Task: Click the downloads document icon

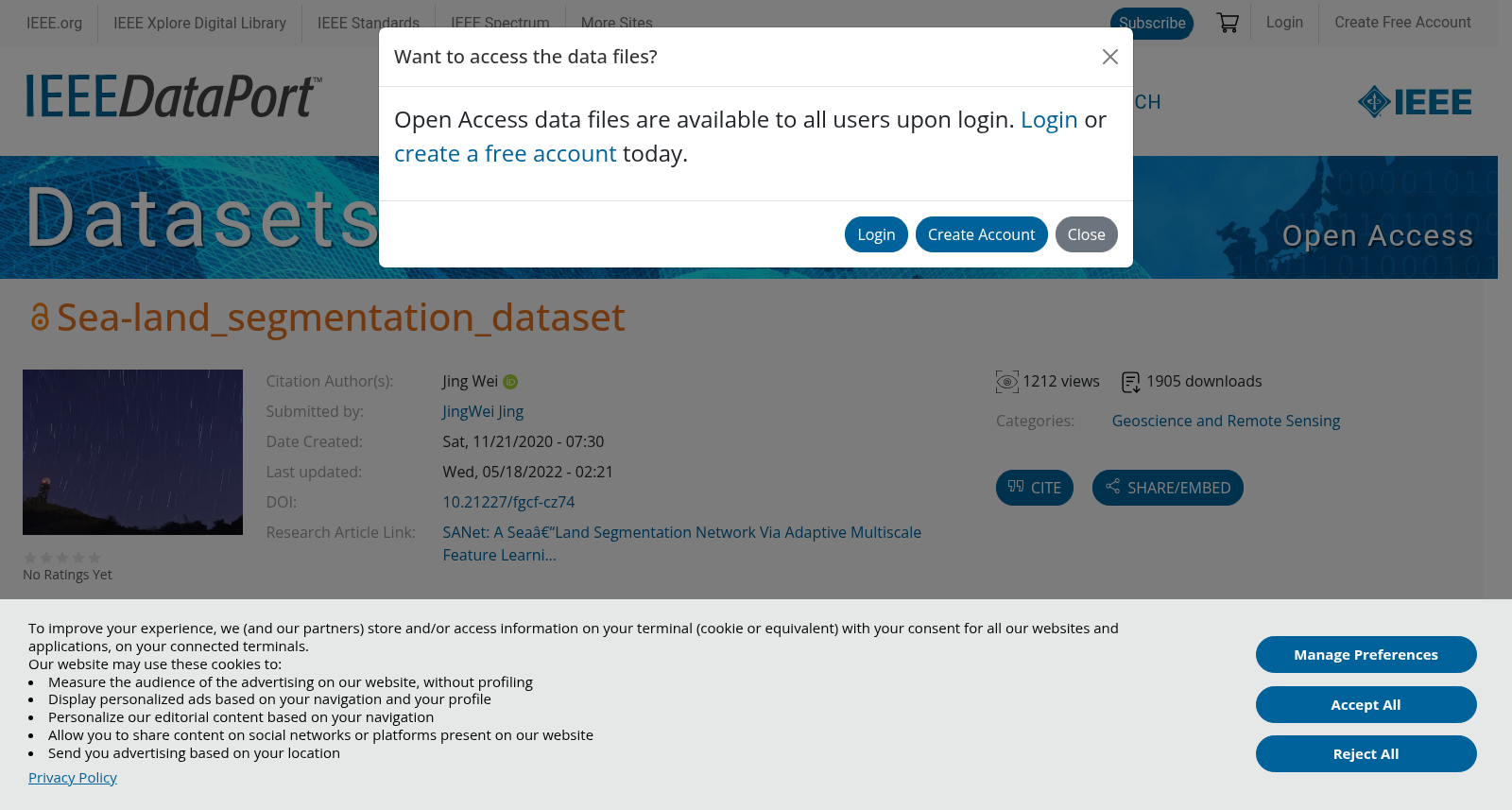Action: coord(1130,382)
